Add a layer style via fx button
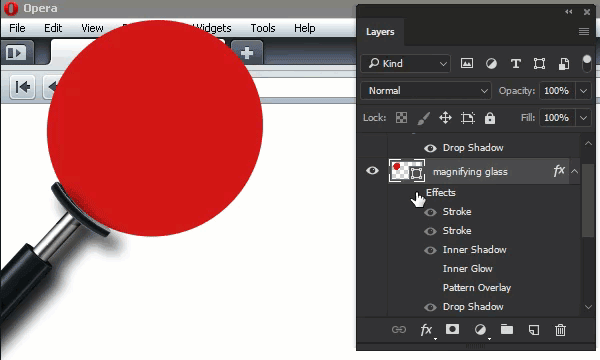 tap(427, 329)
